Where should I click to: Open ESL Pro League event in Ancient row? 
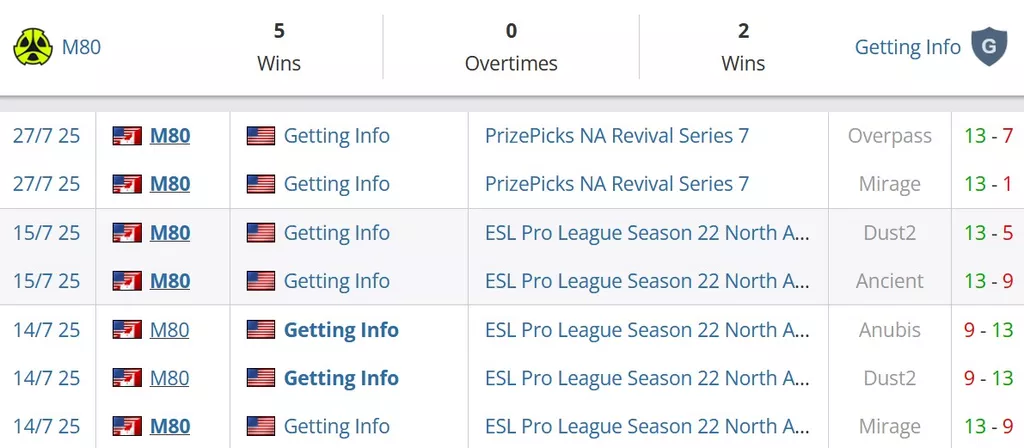coord(647,281)
